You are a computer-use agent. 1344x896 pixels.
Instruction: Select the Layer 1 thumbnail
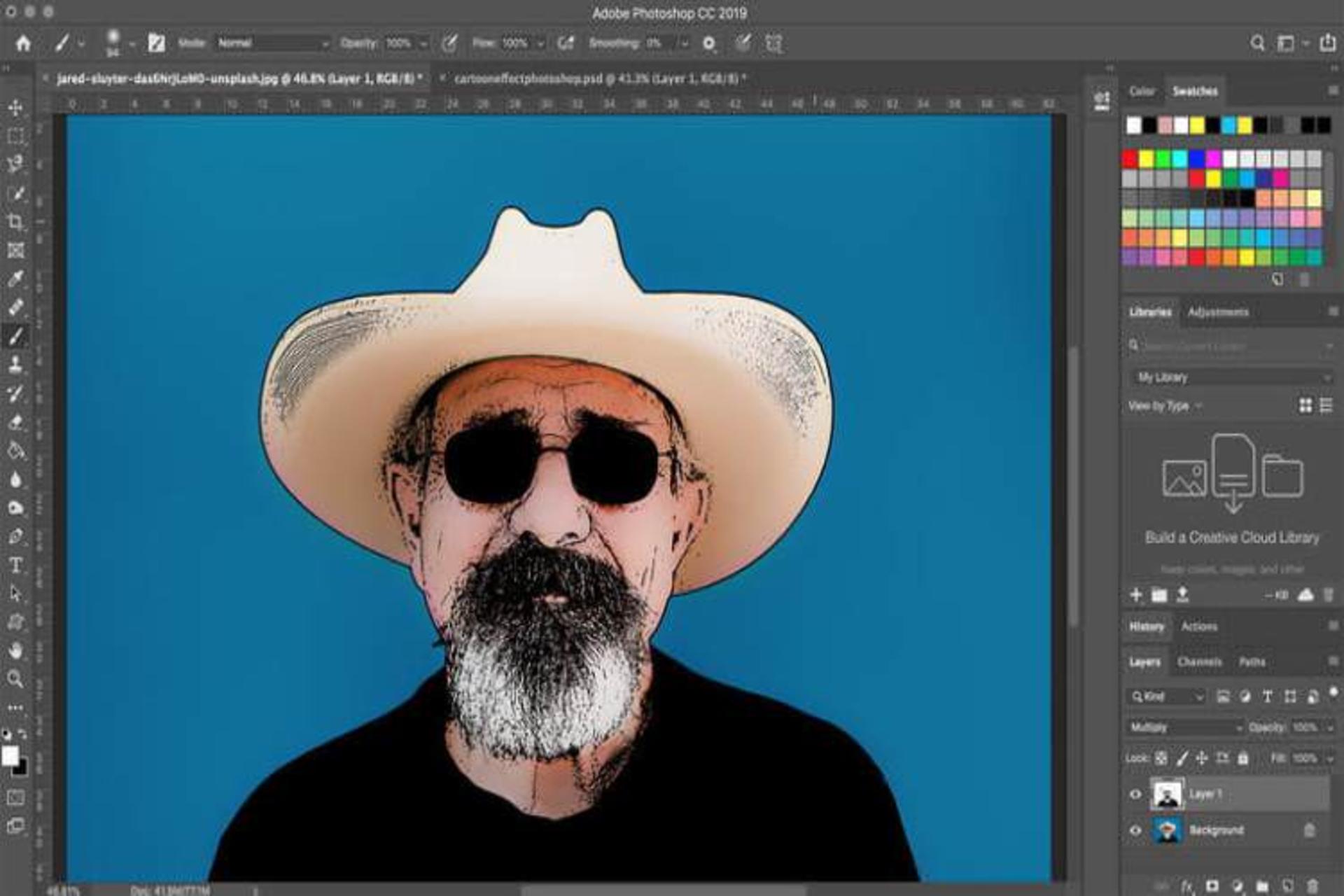(x=1167, y=794)
